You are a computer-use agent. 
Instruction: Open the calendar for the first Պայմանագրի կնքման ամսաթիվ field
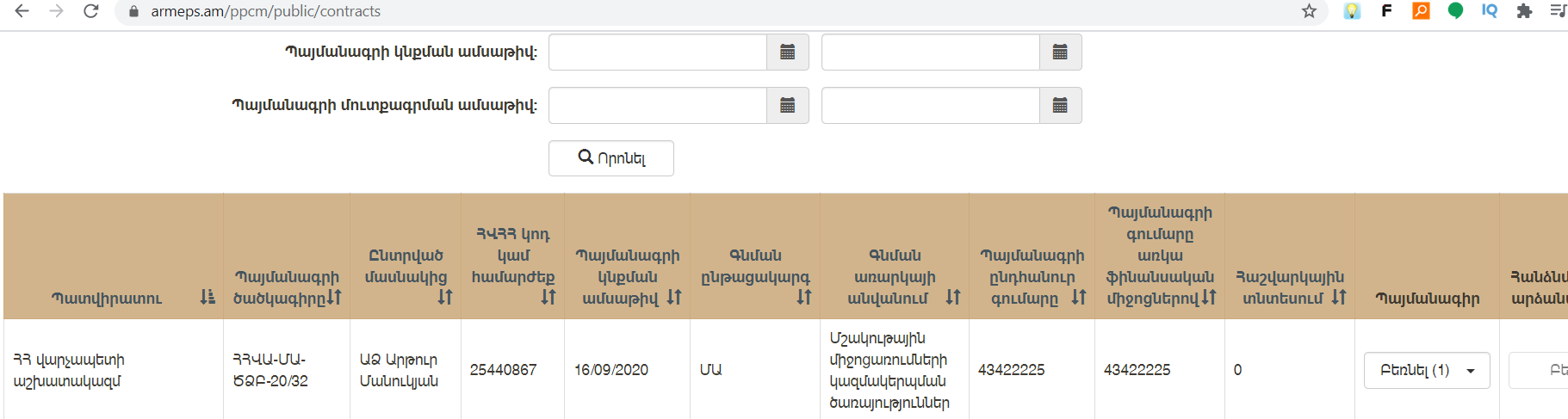coord(787,52)
